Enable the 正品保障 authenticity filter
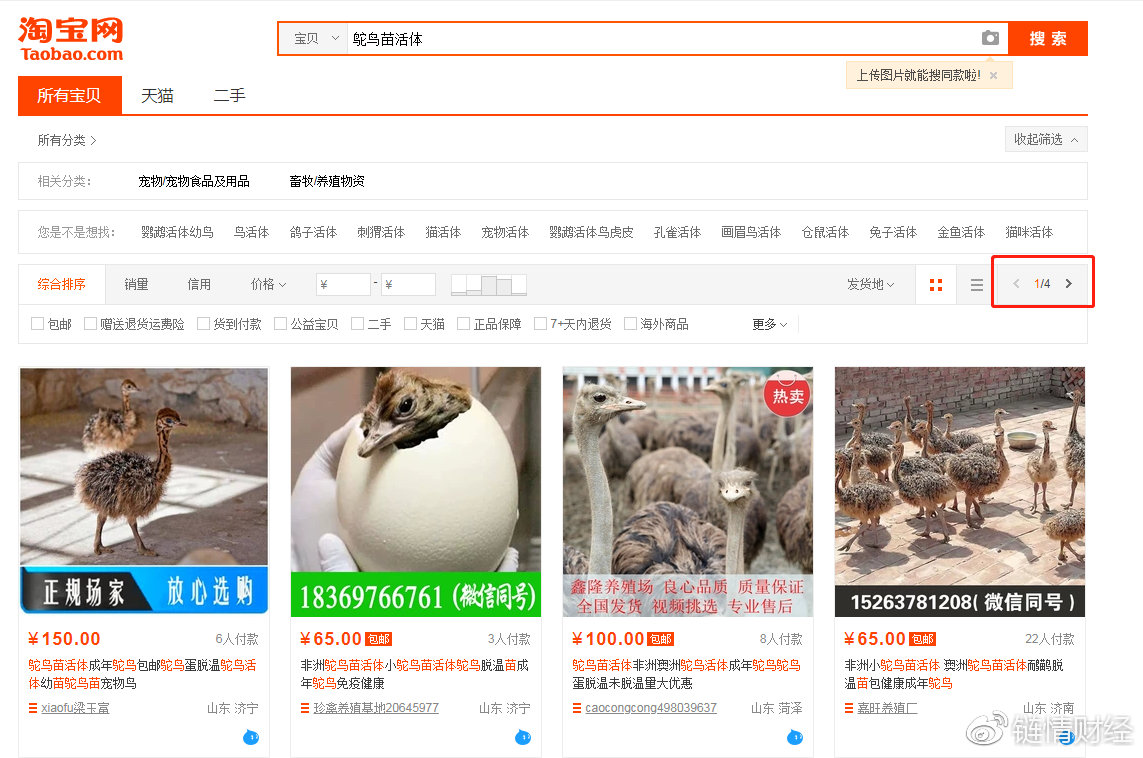 [462, 323]
